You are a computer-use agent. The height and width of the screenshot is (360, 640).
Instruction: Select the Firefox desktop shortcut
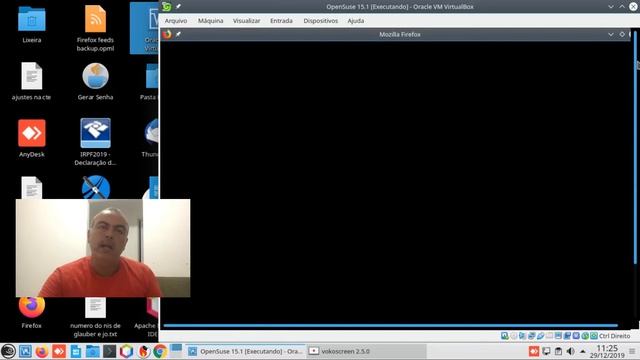click(31, 314)
